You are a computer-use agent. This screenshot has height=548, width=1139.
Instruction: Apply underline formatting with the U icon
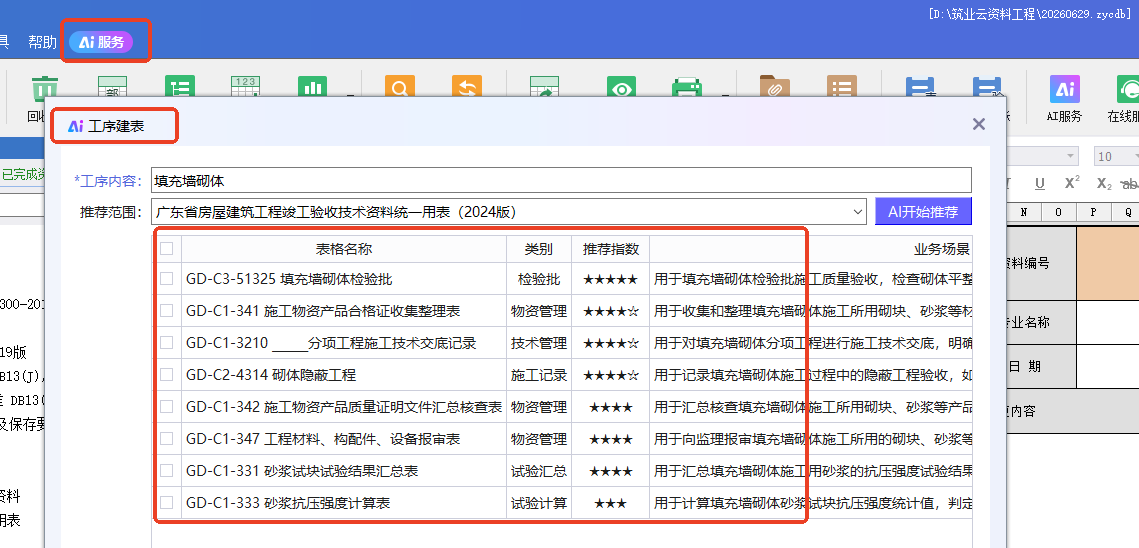pyautogui.click(x=1040, y=183)
